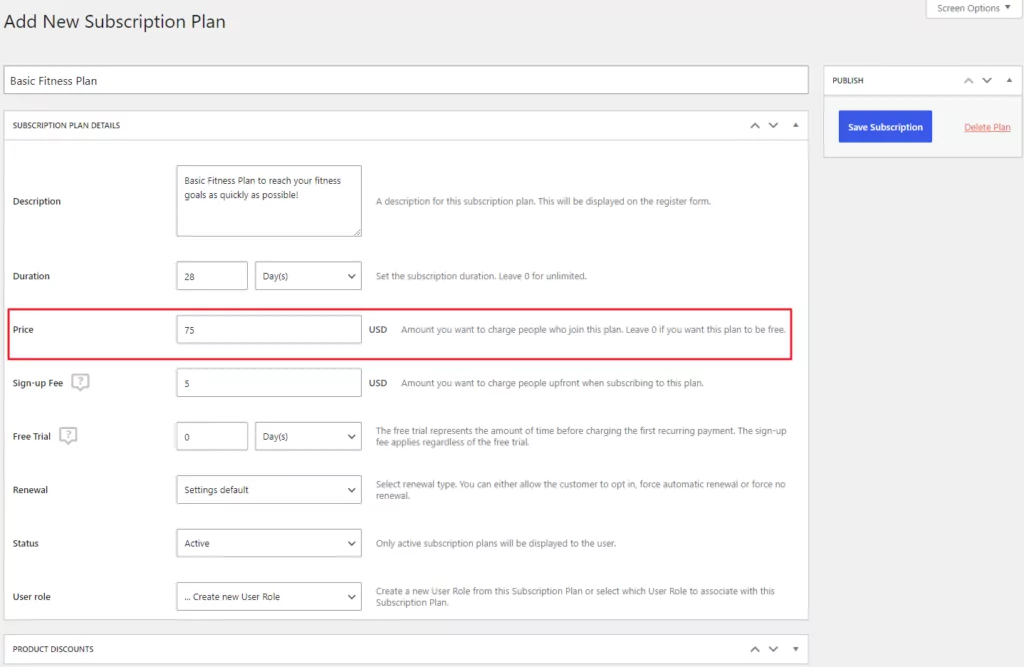Move Subscription Plan Details panel up
Image resolution: width=1024 pixels, height=667 pixels.
(755, 125)
